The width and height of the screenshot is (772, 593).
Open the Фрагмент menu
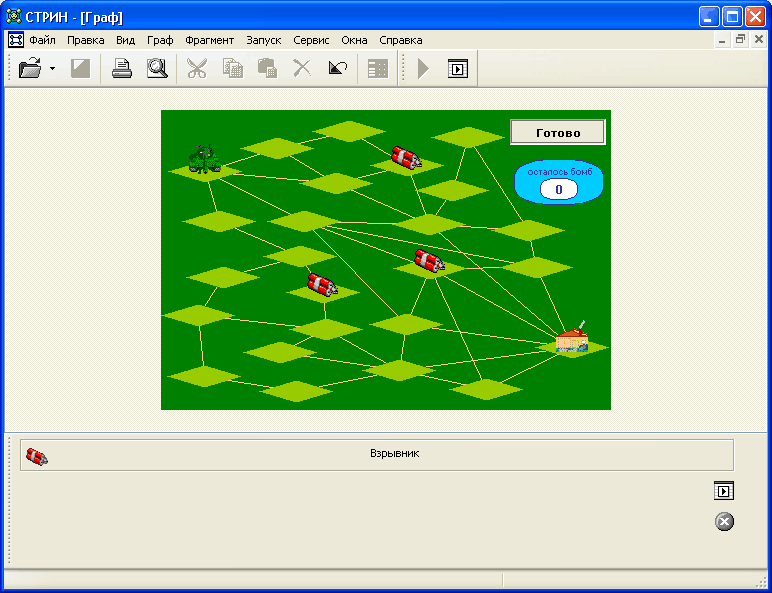210,40
